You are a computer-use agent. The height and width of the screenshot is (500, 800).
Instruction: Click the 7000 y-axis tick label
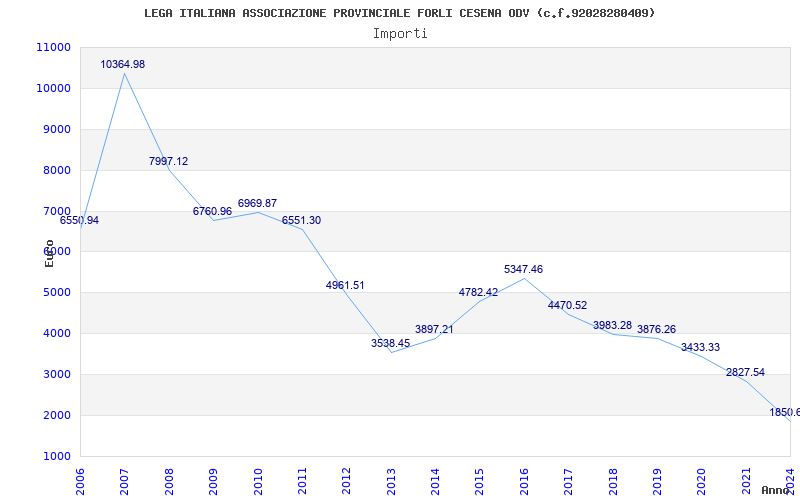pos(57,211)
